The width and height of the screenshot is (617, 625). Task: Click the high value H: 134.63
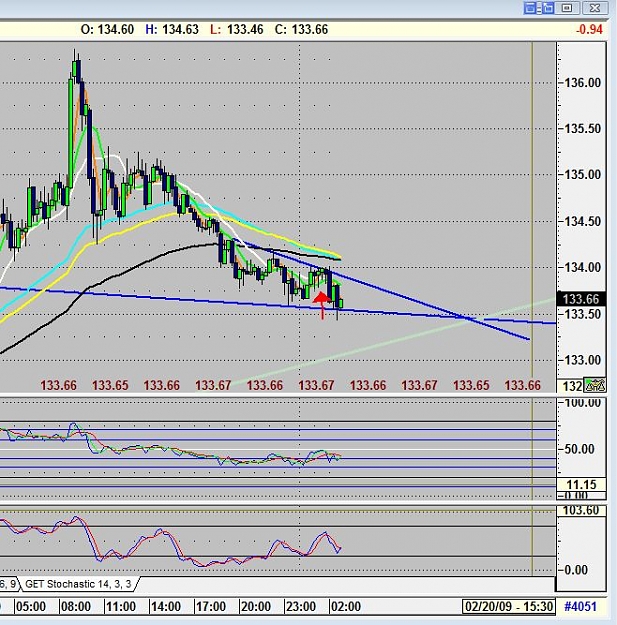(x=172, y=29)
